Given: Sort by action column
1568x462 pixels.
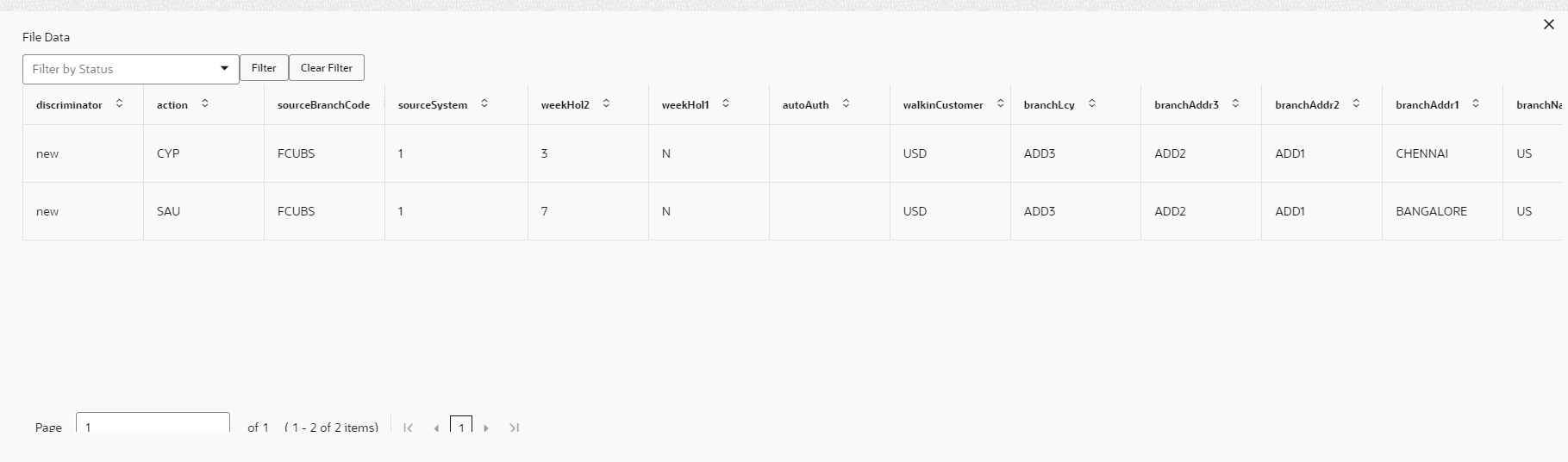Looking at the screenshot, I should [x=204, y=103].
